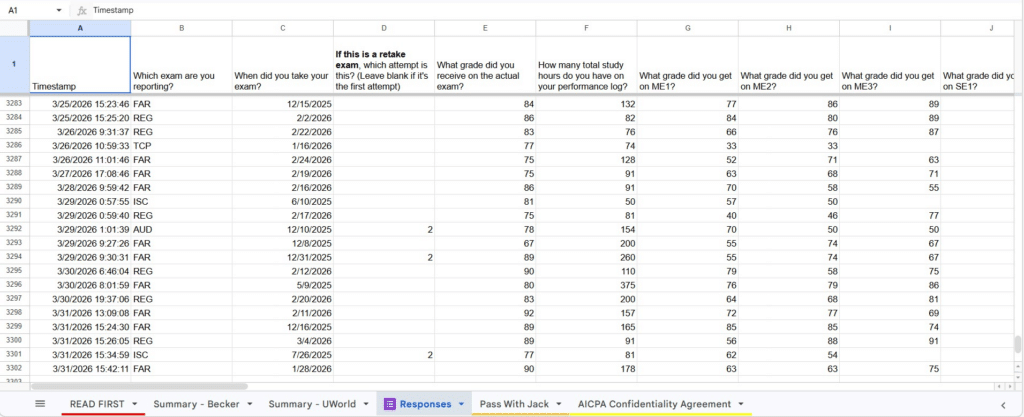
Task: Select column A header
Action: point(80,28)
